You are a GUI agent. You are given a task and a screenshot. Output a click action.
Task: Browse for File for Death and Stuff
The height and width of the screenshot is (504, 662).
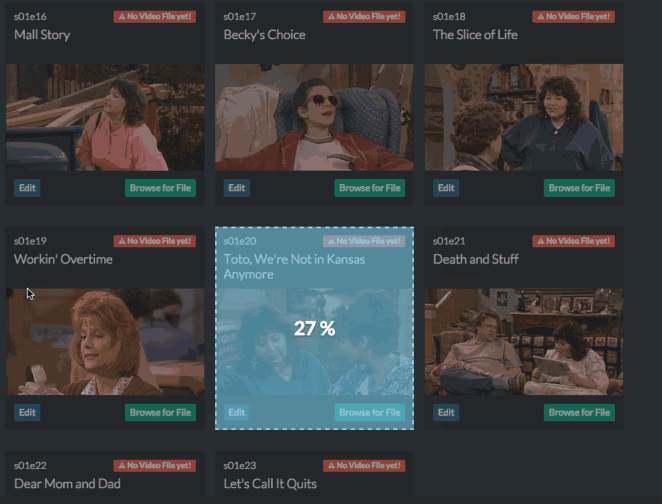(x=579, y=412)
